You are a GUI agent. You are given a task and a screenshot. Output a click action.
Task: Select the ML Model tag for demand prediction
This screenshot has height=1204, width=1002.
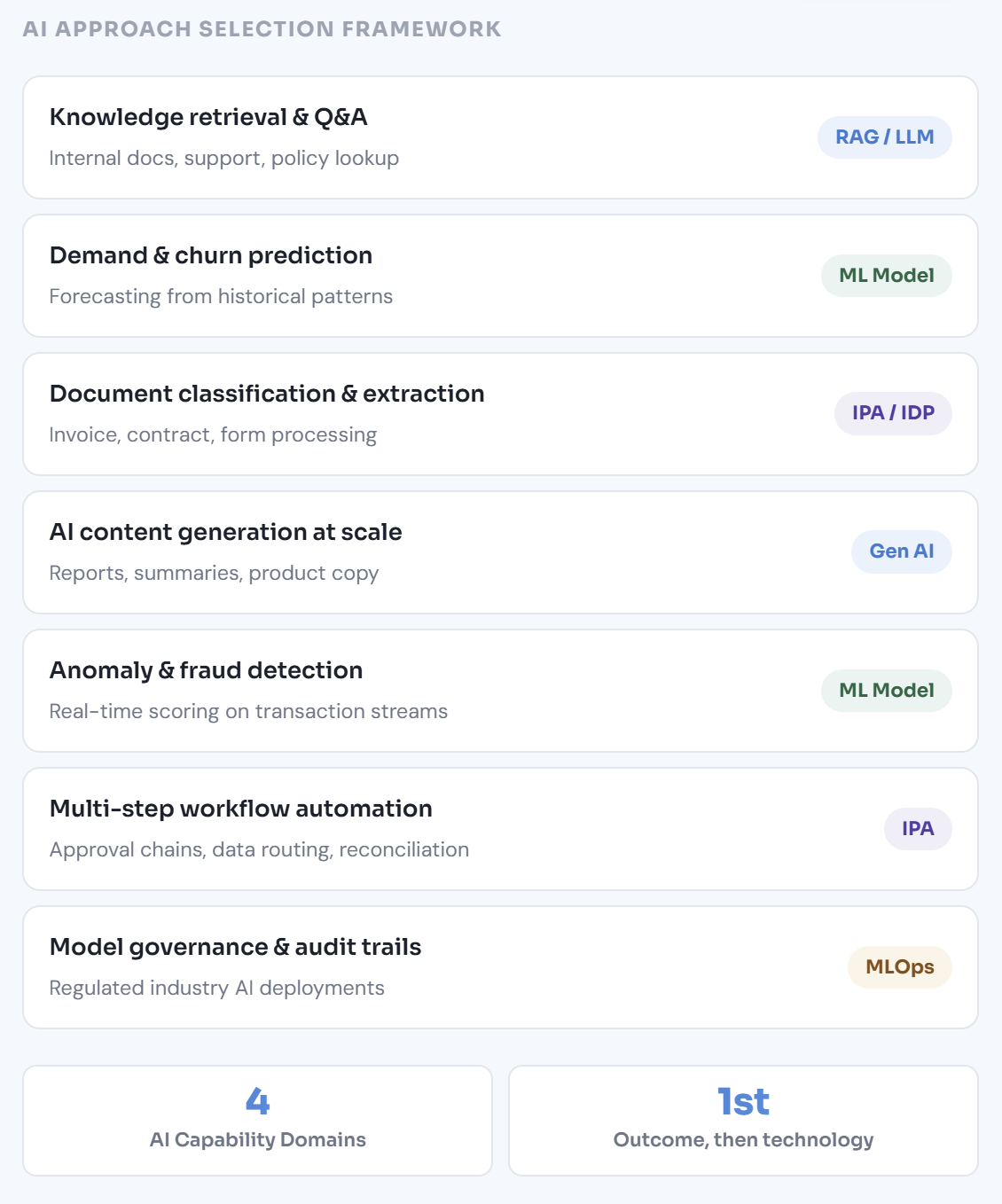click(x=886, y=276)
